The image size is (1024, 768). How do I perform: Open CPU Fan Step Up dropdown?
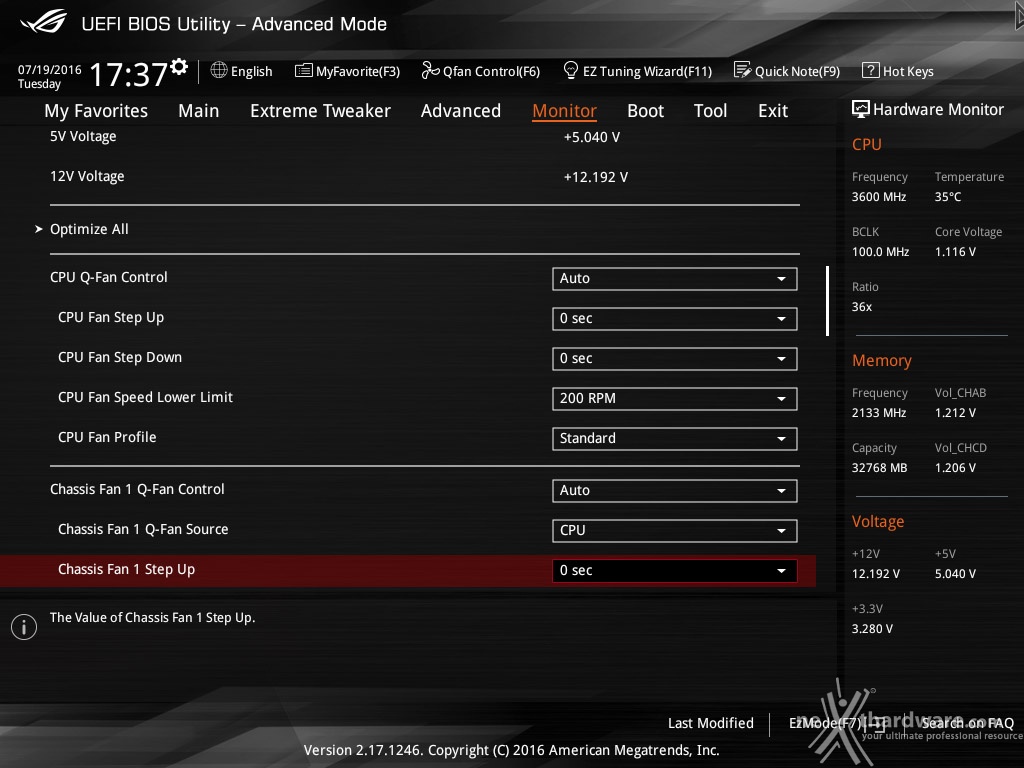pyautogui.click(x=675, y=319)
